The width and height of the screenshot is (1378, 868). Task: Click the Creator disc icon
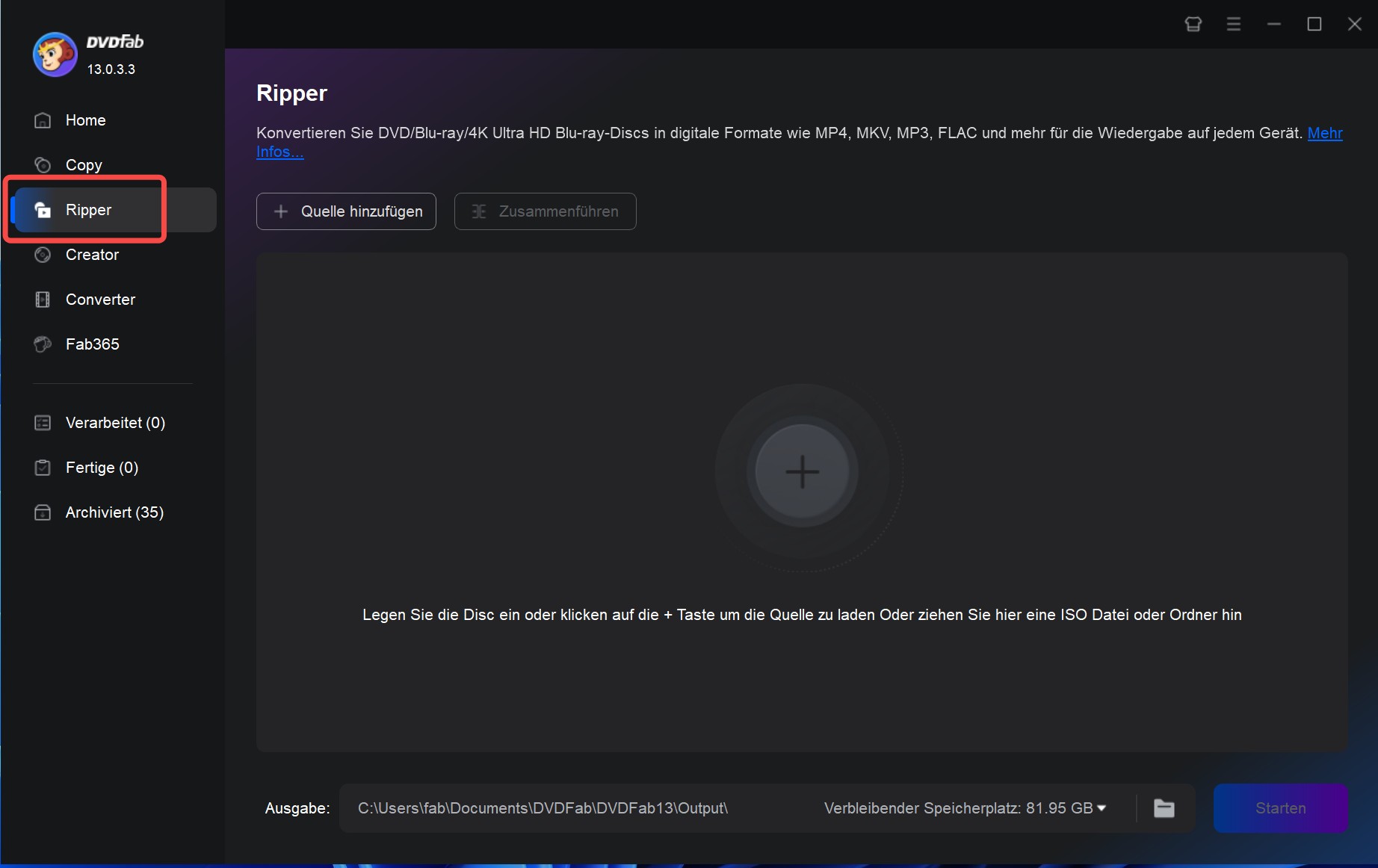click(43, 255)
